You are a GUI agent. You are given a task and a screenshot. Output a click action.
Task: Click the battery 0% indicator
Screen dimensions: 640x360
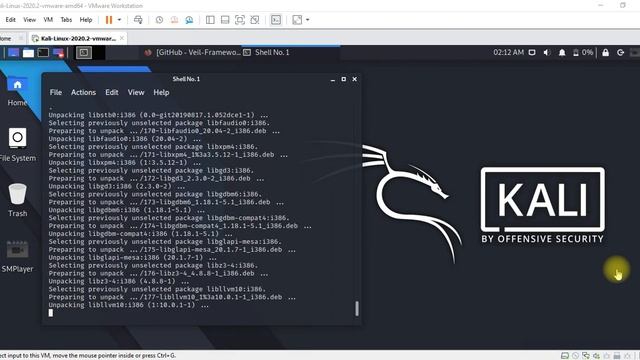(x=582, y=52)
